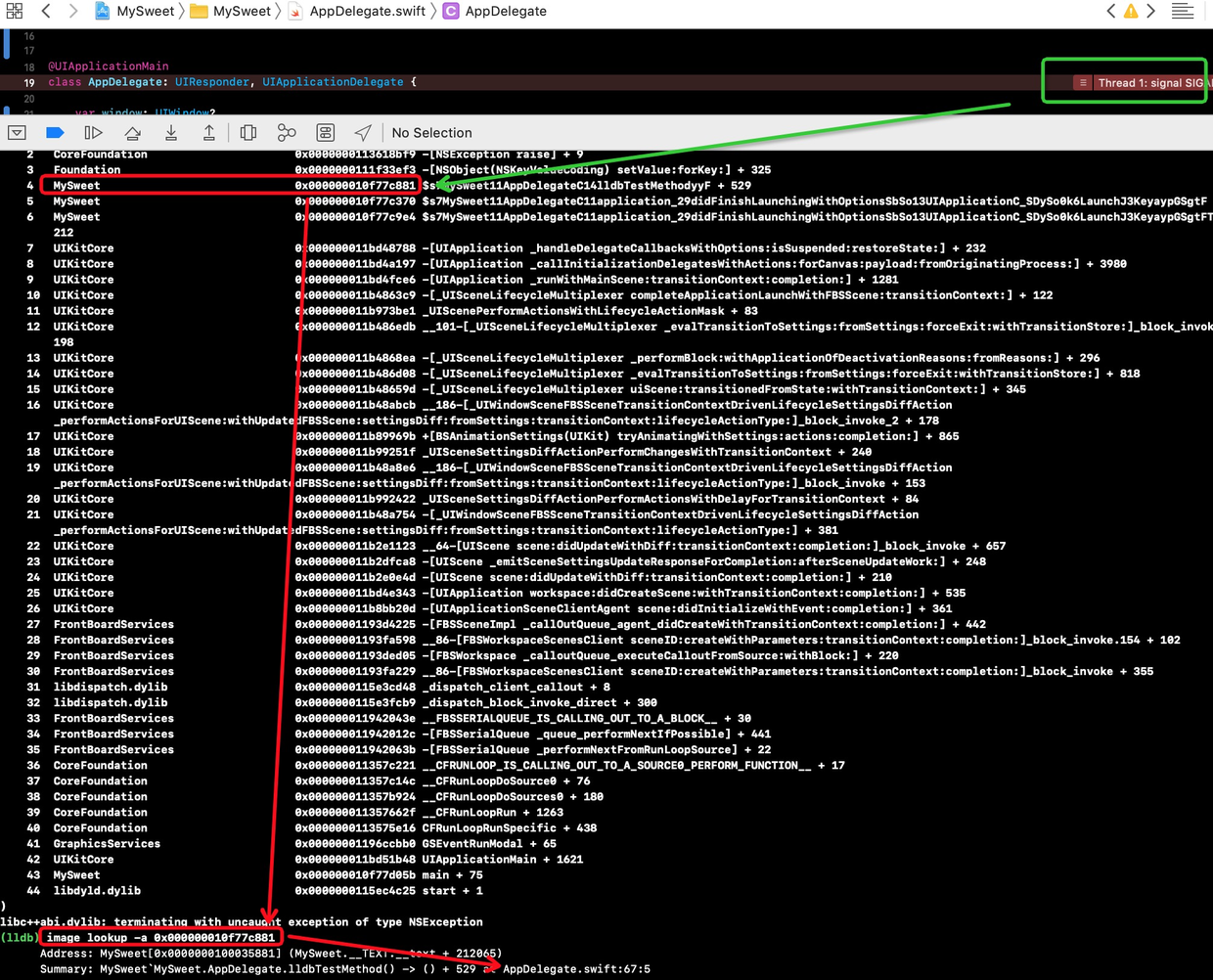Image resolution: width=1213 pixels, height=980 pixels.
Task: Open AppDelegate class breadcrumb
Action: point(495,11)
